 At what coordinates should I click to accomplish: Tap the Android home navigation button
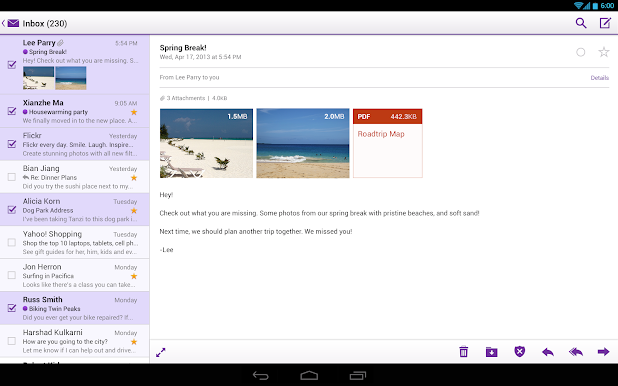[x=309, y=375]
